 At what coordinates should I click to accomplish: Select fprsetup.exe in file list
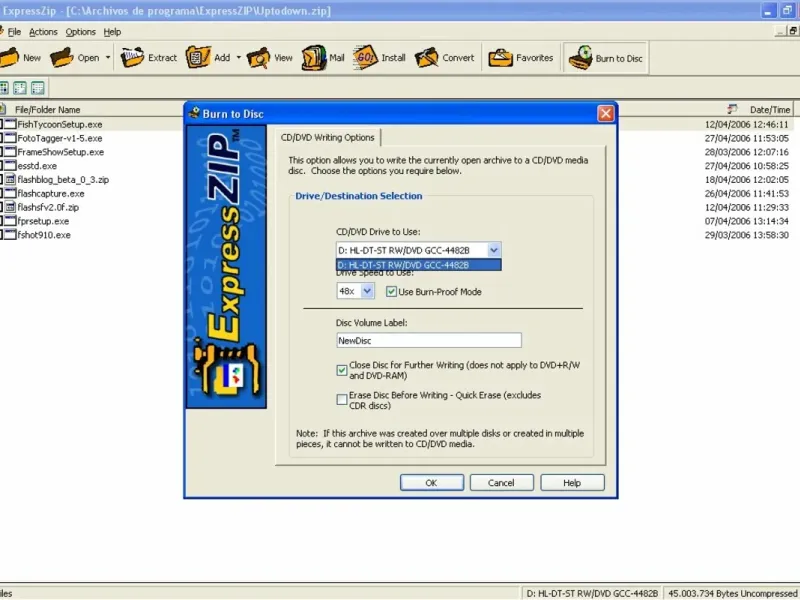coord(43,221)
